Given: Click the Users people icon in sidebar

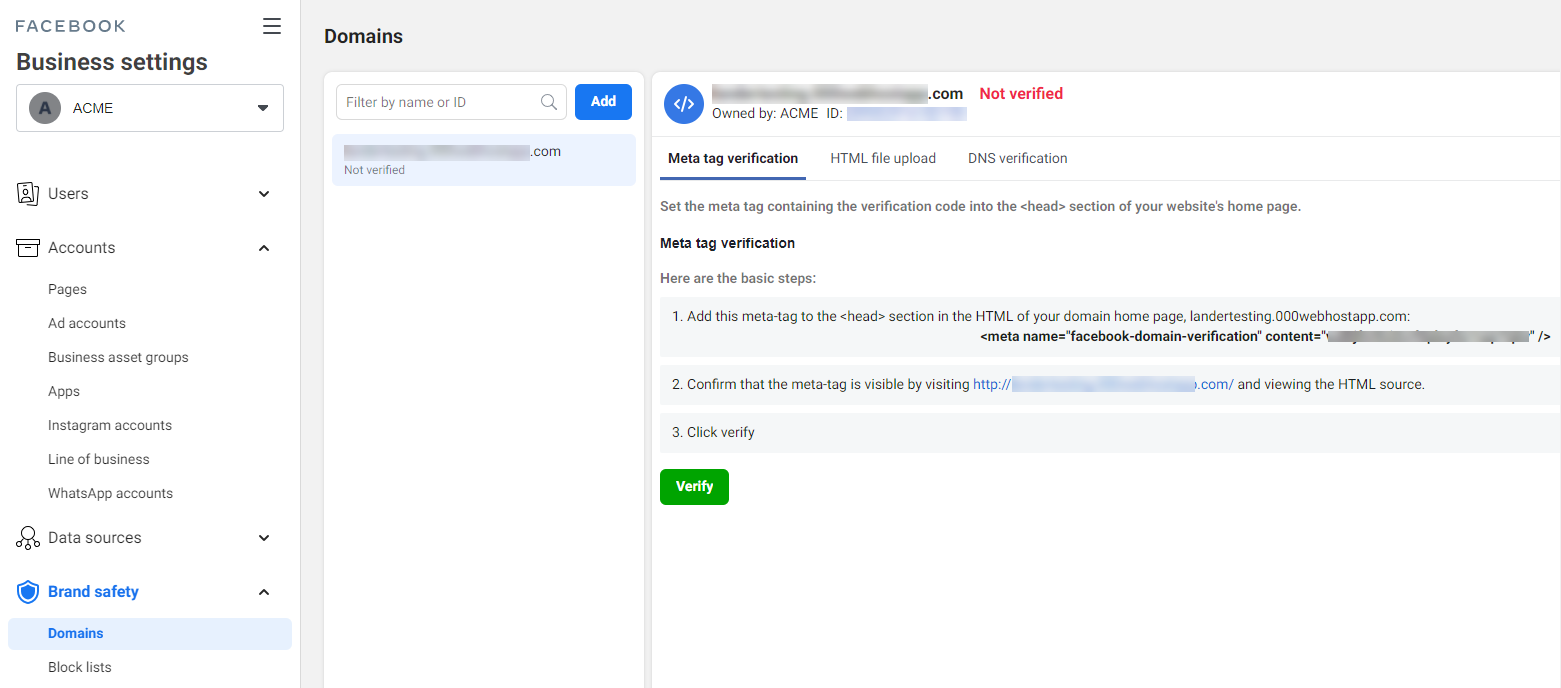Looking at the screenshot, I should pyautogui.click(x=27, y=193).
